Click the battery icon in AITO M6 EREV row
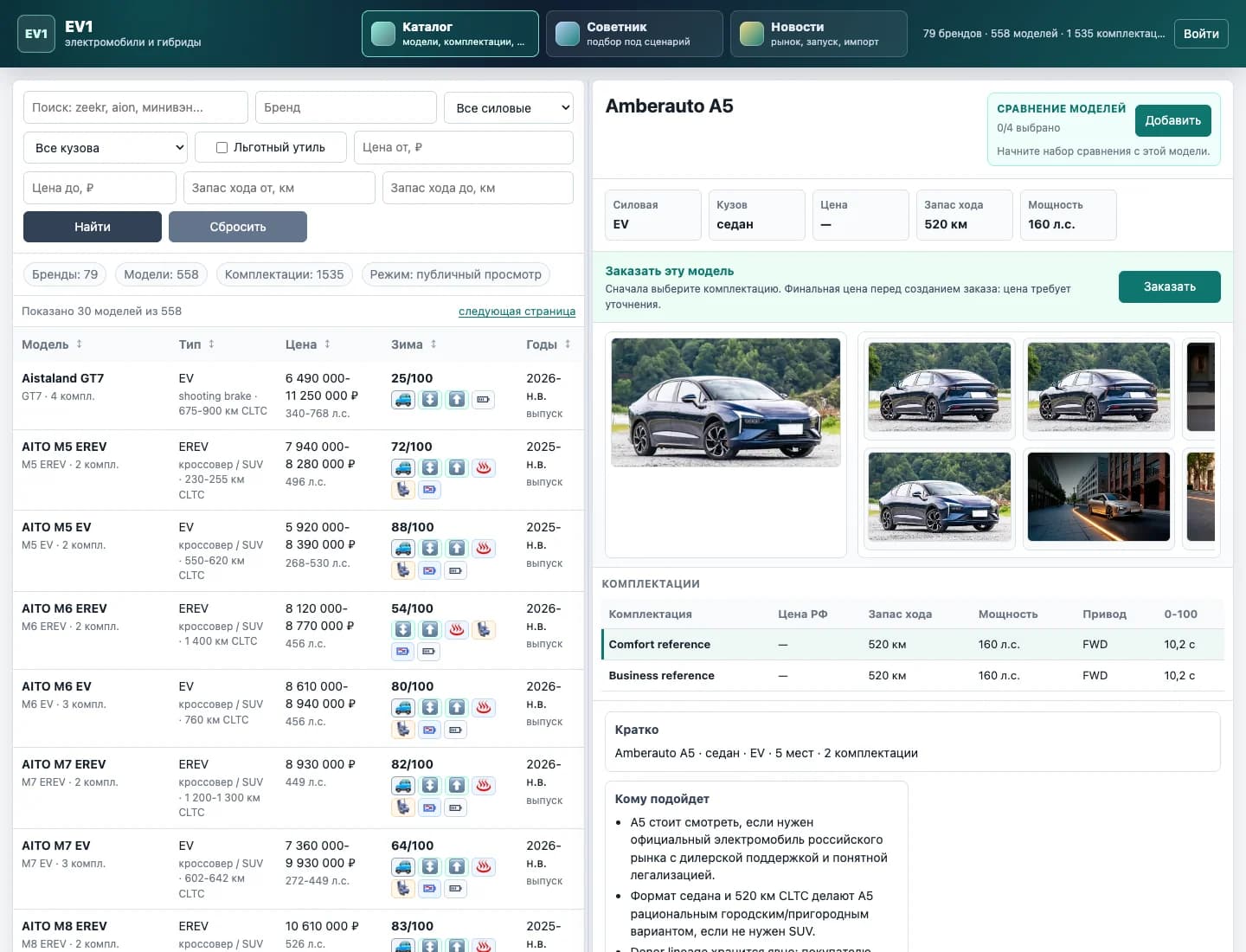 pos(429,651)
